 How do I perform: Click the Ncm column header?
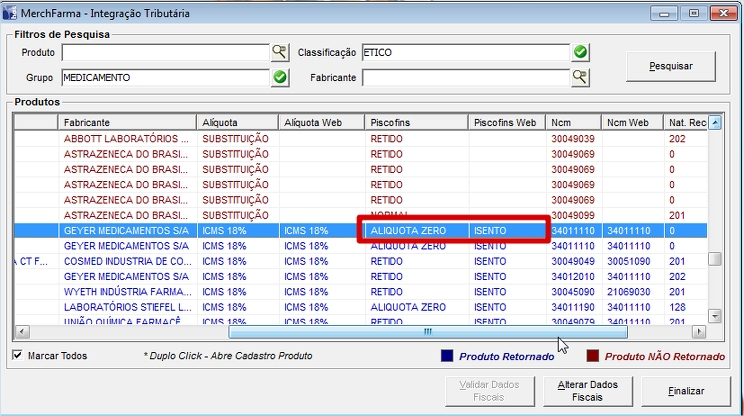pos(573,122)
